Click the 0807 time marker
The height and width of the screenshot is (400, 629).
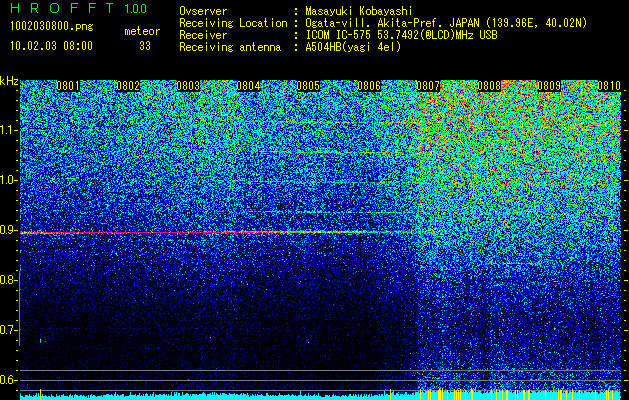(x=428, y=86)
